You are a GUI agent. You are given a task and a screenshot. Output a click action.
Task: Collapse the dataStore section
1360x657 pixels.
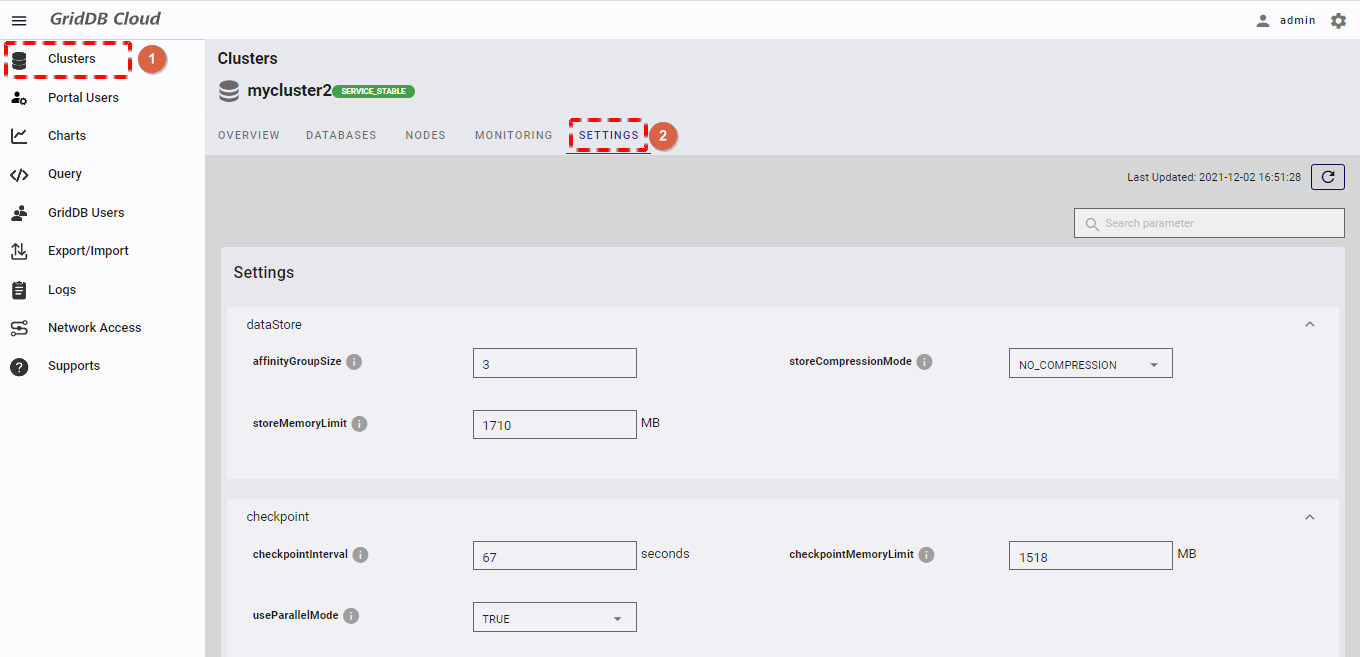click(x=1310, y=325)
